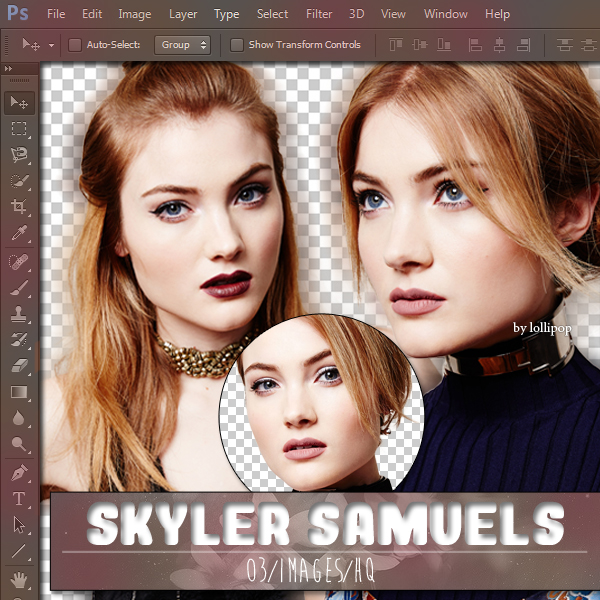Select the Pen tool
The width and height of the screenshot is (600, 600).
(19, 473)
